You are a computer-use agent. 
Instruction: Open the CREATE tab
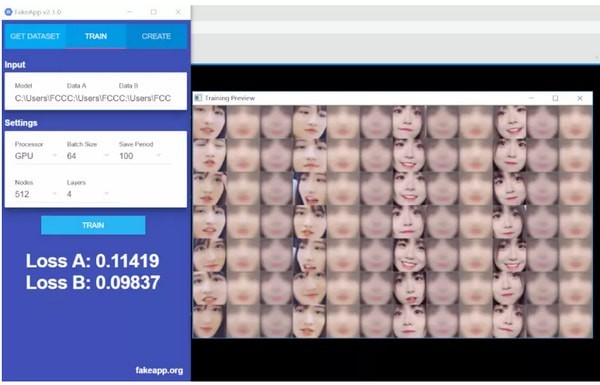click(x=156, y=36)
